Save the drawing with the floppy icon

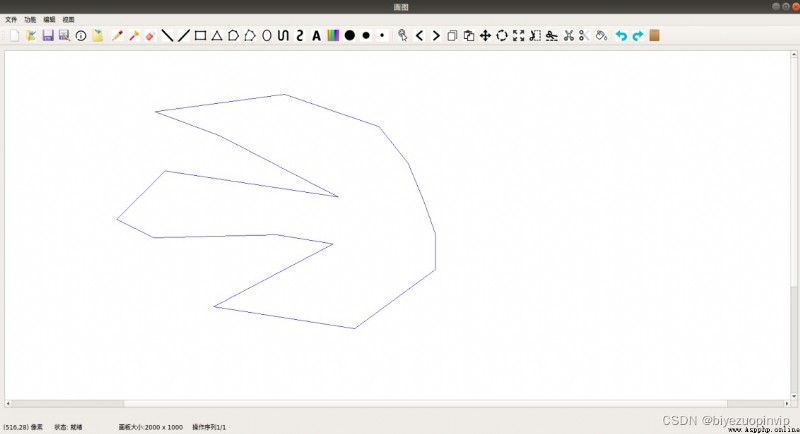point(48,36)
